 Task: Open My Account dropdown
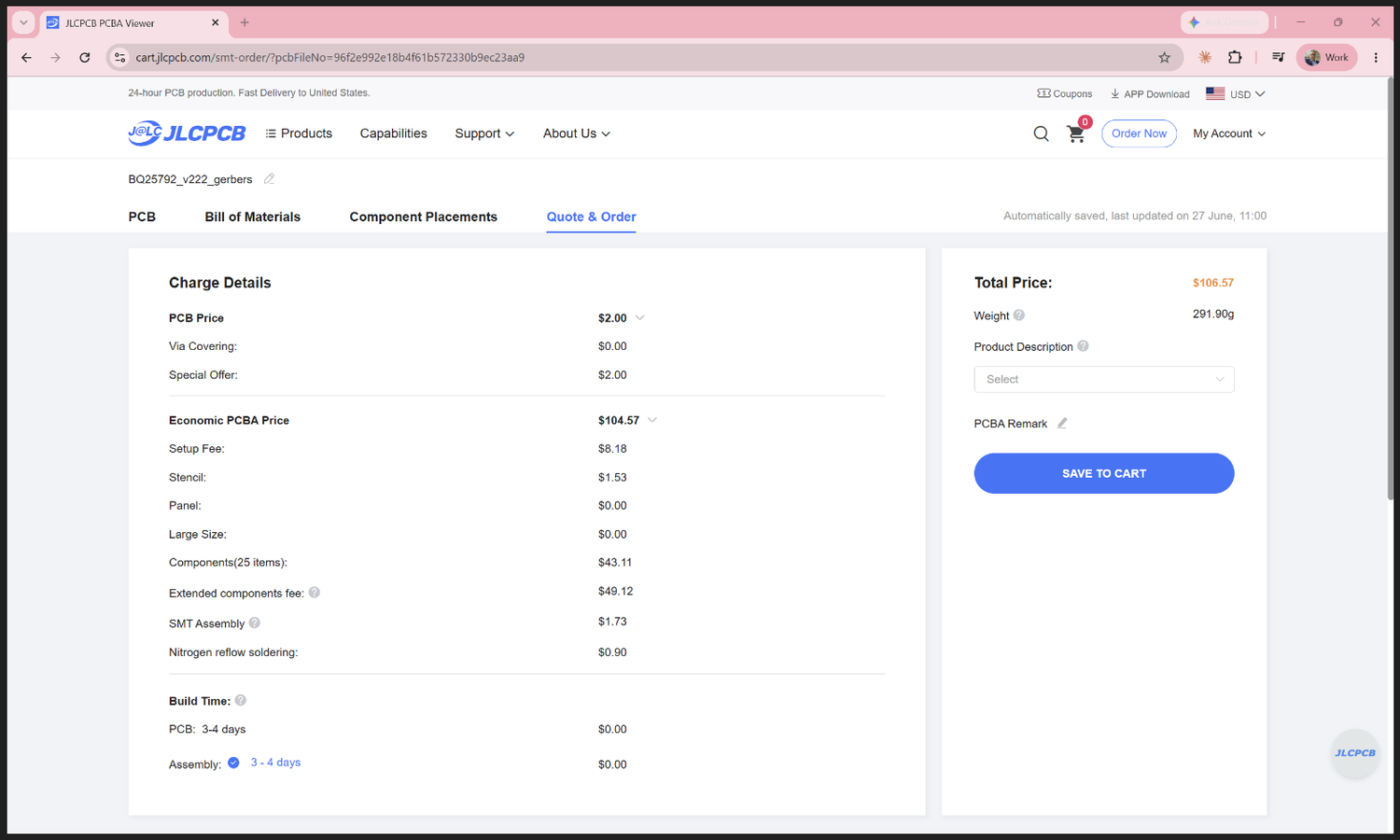(1229, 133)
